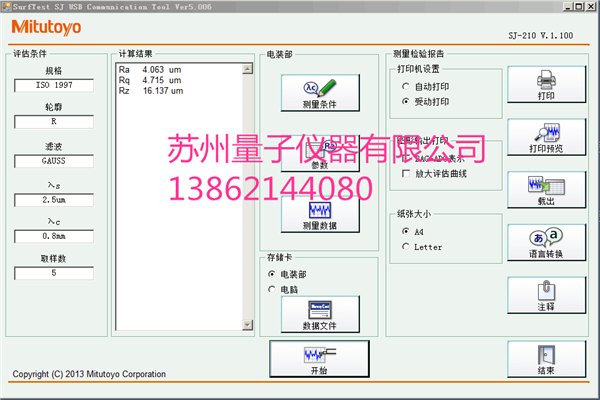
Task: Click results list scroll up arrow
Action: tap(248, 69)
